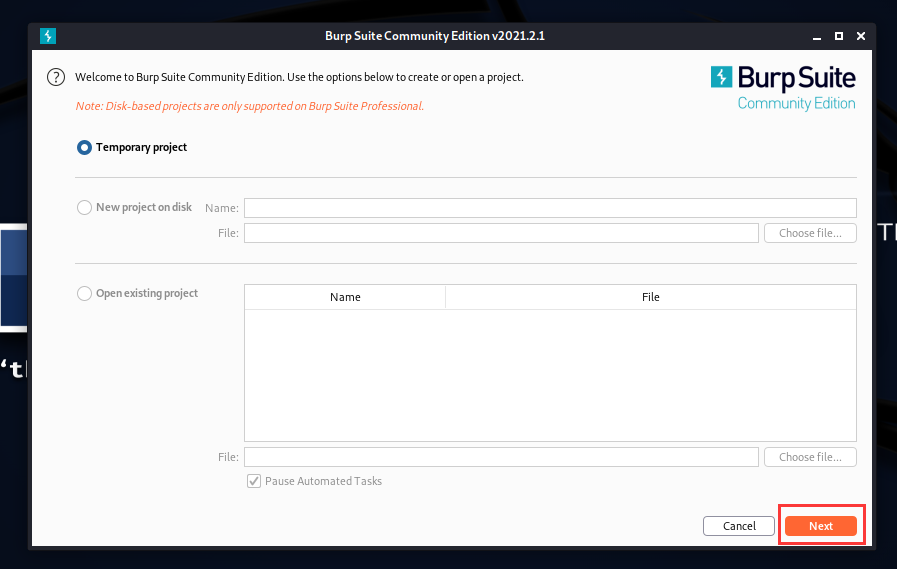
Task: Click the empty existing projects list area
Action: click(550, 375)
